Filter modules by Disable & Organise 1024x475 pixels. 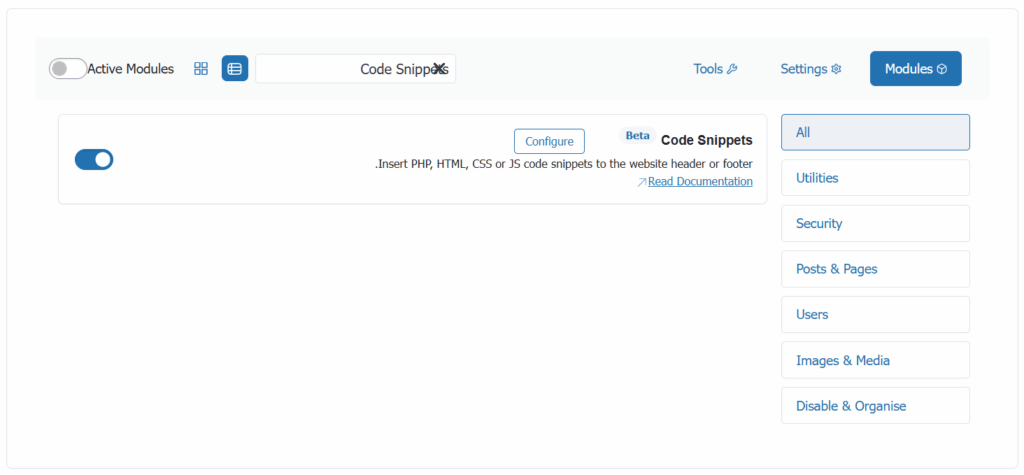point(875,406)
